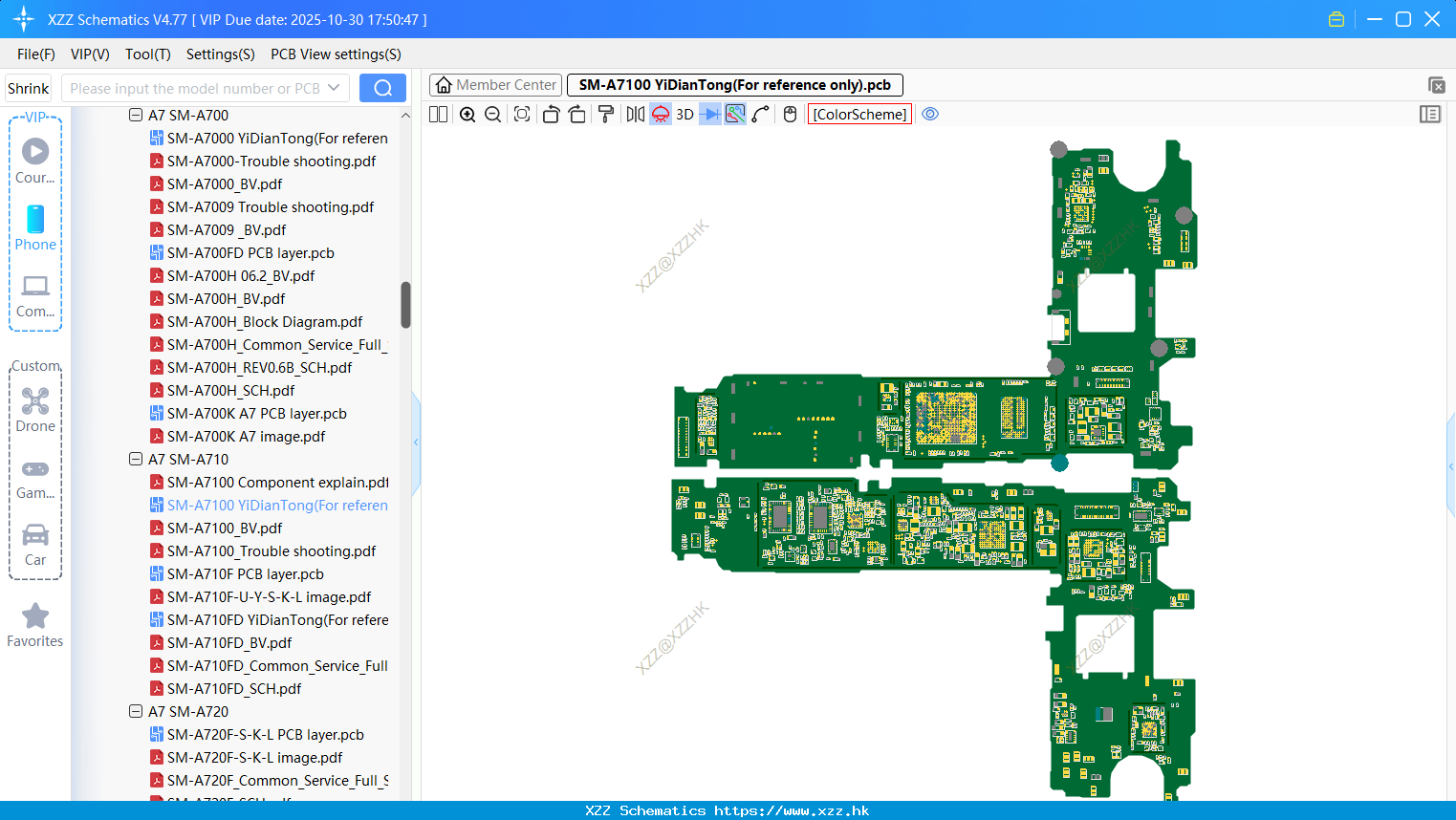Click the Shrink button
This screenshot has width=1456, height=820.
[x=29, y=88]
